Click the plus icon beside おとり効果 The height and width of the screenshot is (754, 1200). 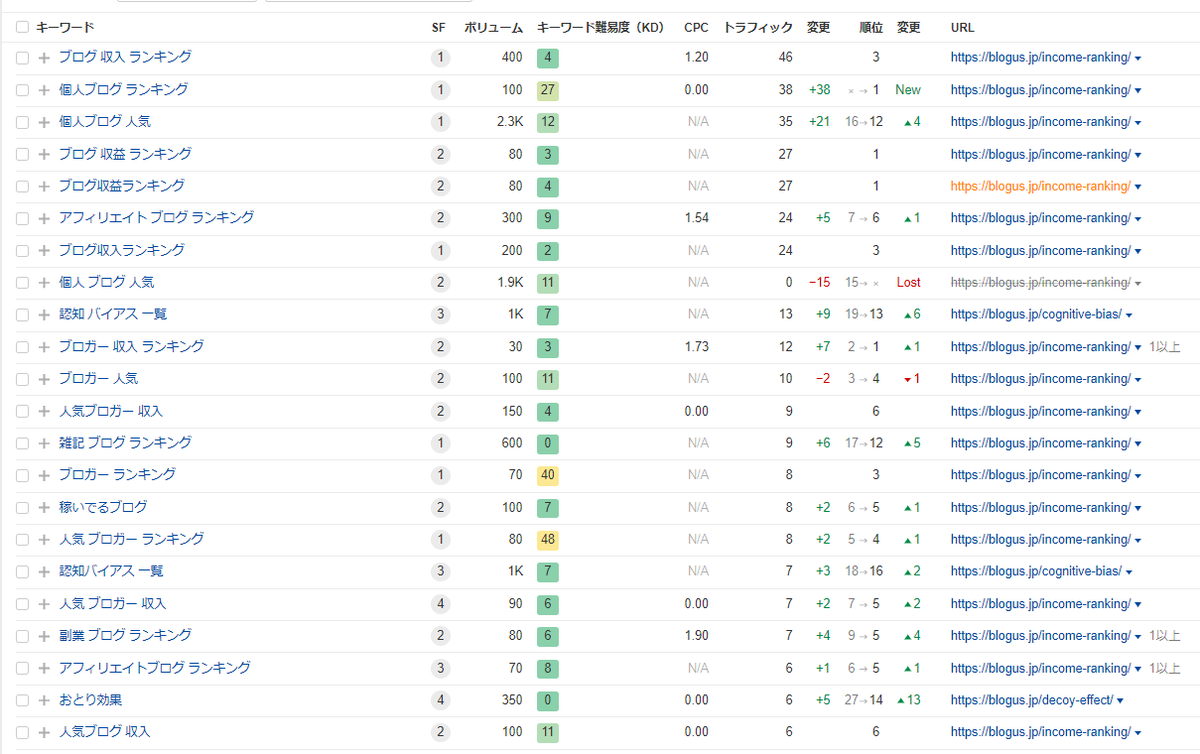[44, 701]
